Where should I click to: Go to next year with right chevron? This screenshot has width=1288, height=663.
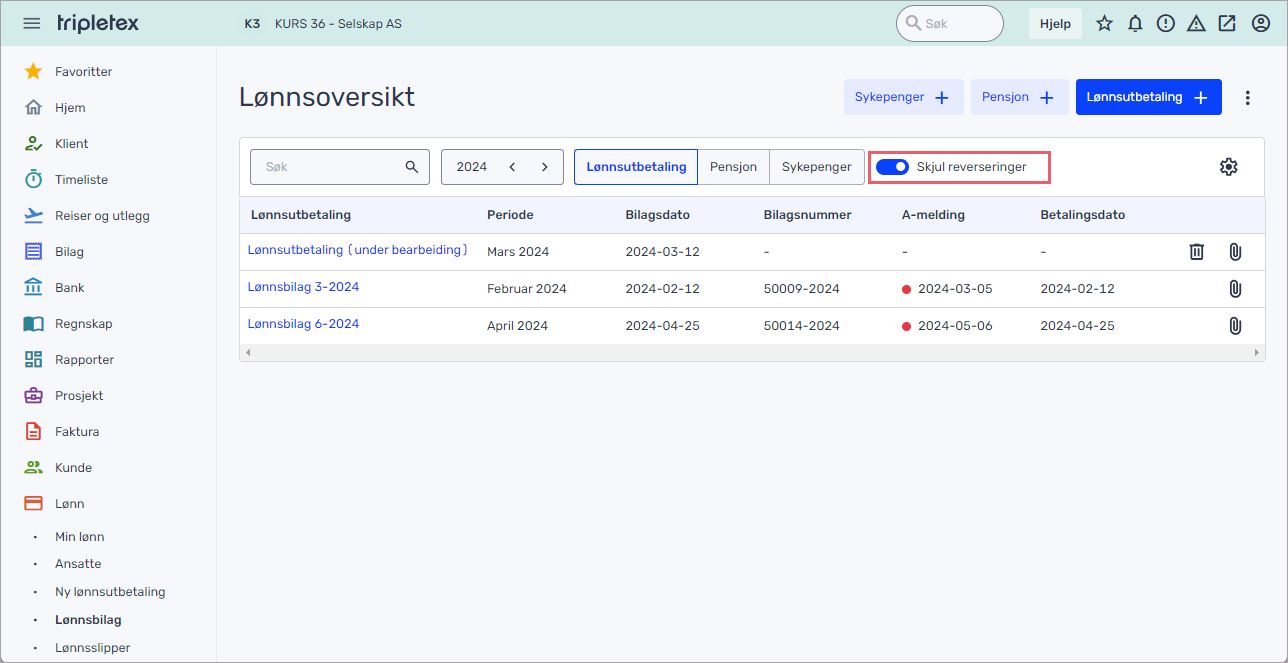544,167
